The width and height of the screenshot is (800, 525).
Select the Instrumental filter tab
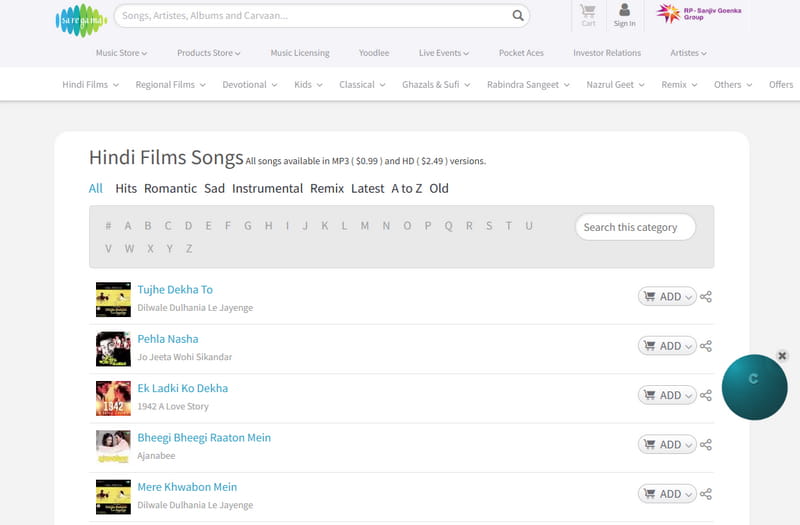coord(267,188)
